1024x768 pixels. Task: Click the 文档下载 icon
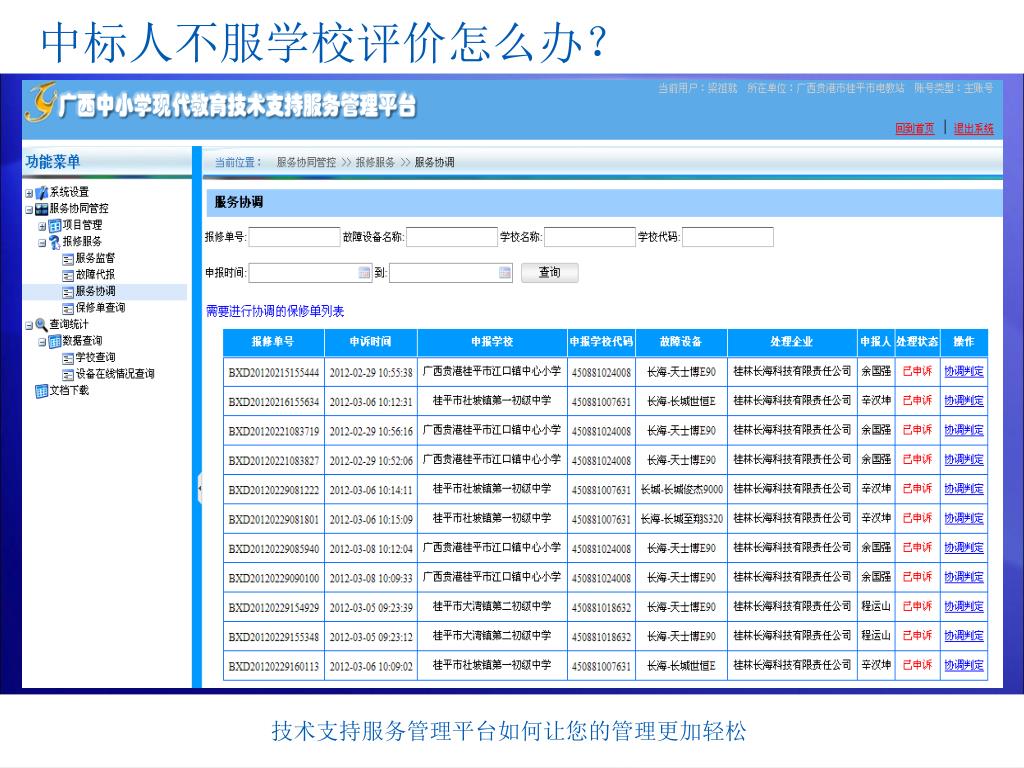[x=42, y=391]
